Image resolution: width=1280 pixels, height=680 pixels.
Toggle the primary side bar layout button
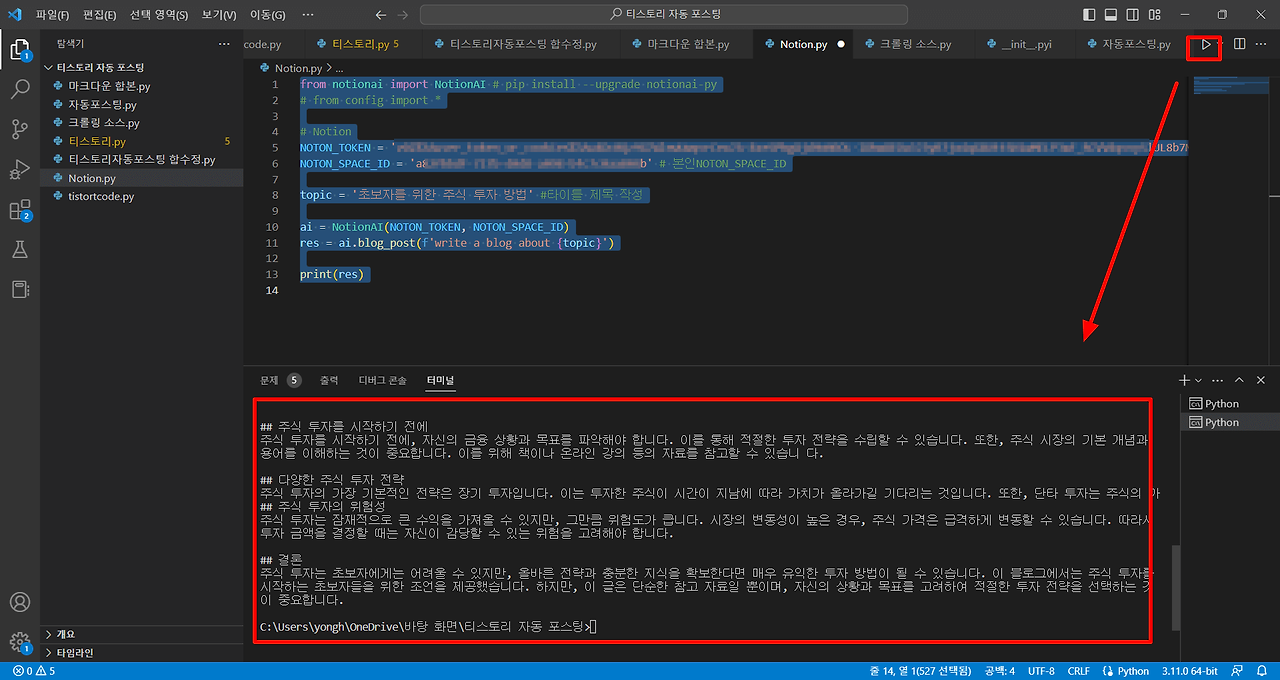[1089, 15]
